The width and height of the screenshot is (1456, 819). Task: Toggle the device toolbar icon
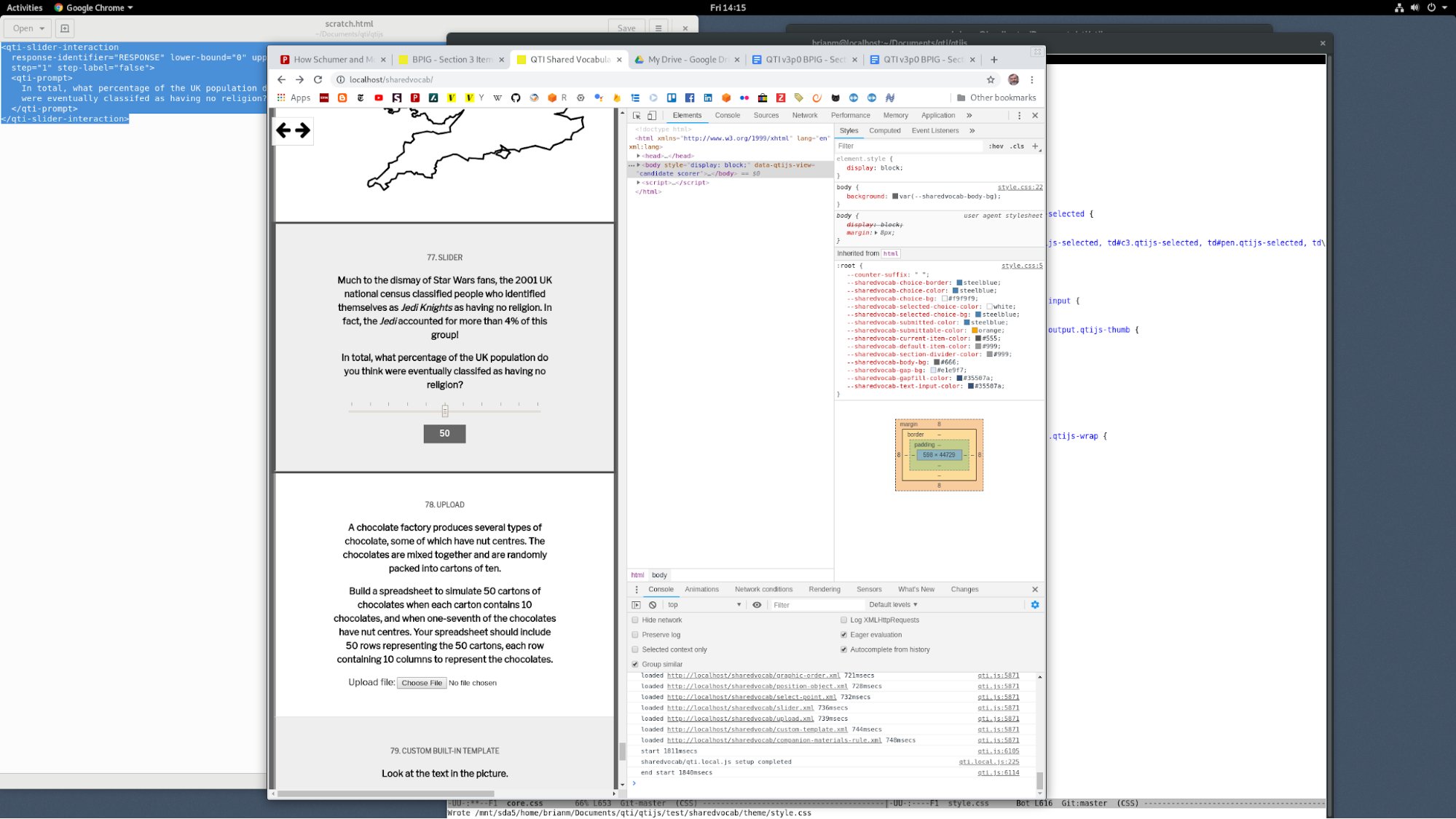pos(652,116)
